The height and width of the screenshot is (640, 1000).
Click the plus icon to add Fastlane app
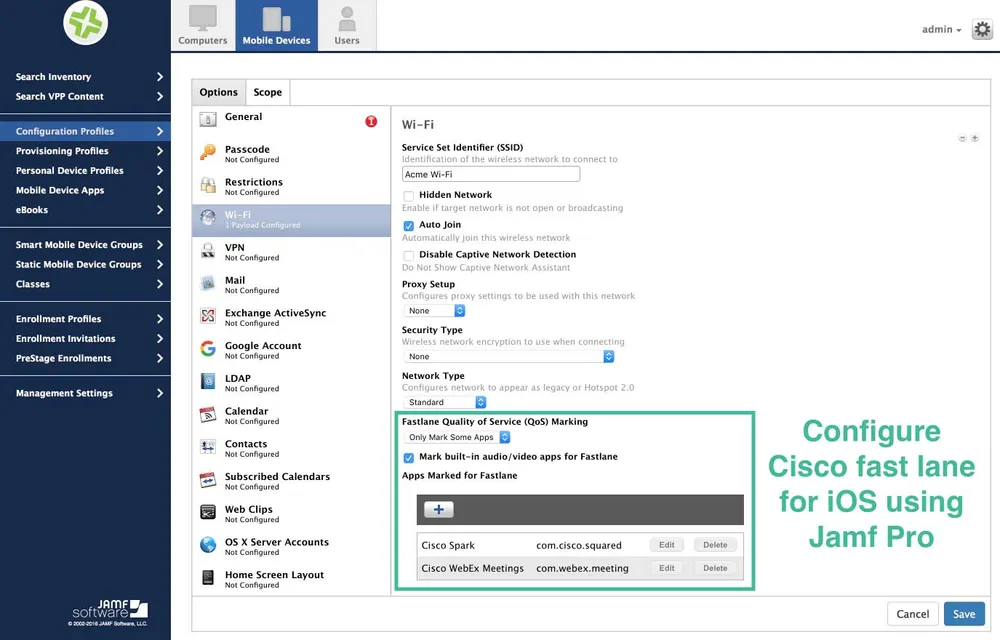[439, 509]
